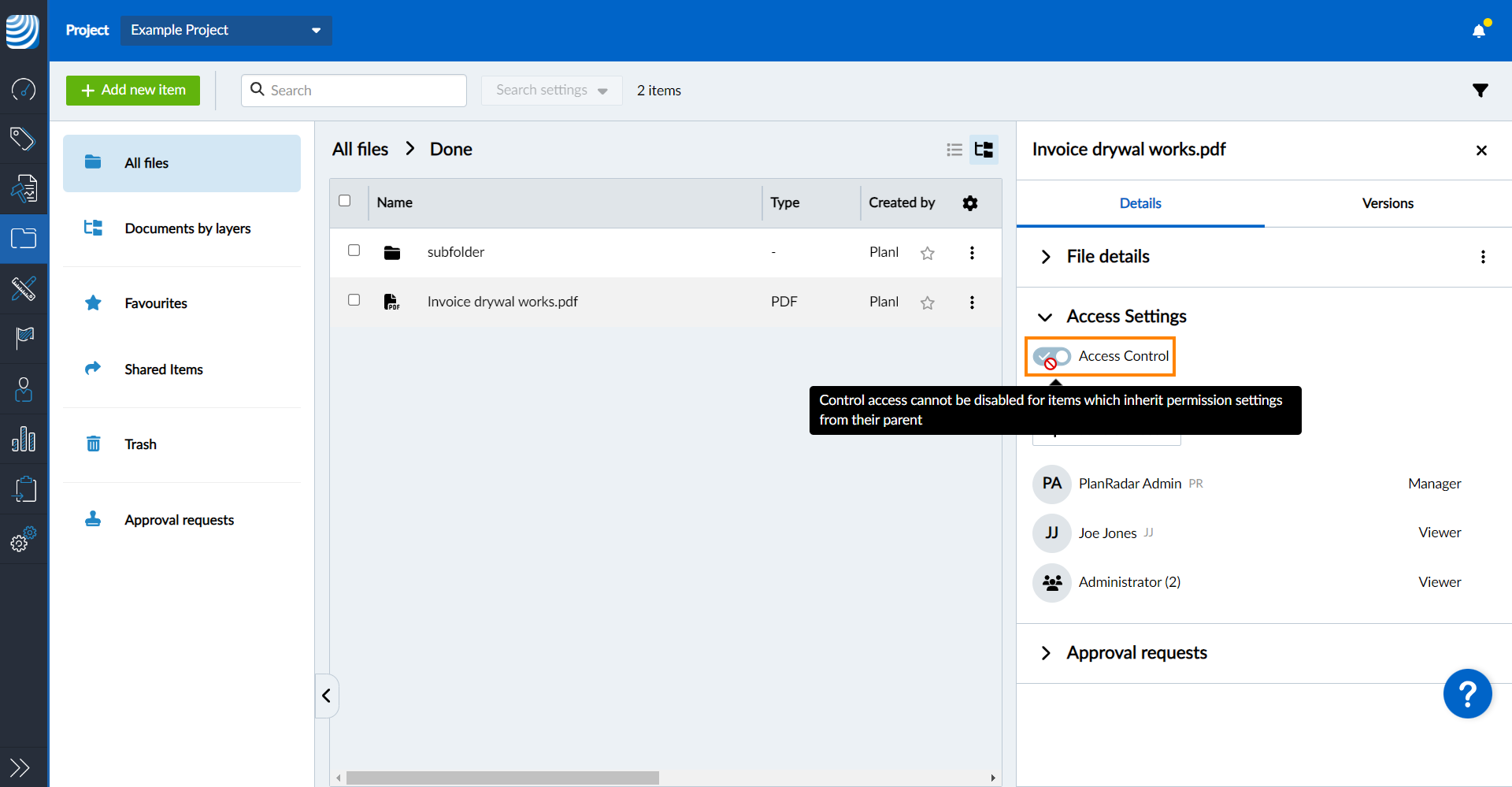Tick the select-all checkbox in header
The width and height of the screenshot is (1512, 787).
[x=345, y=201]
